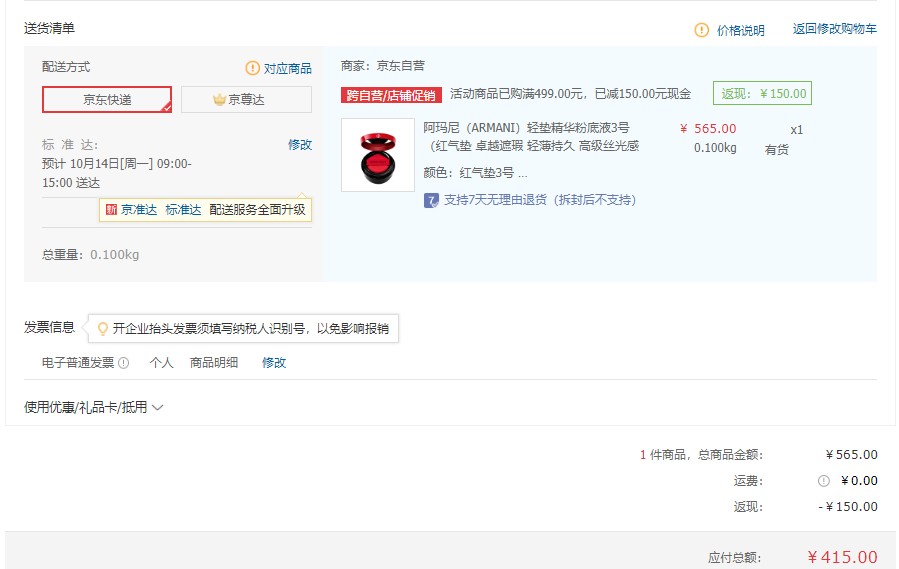Click the product price ¥565.00
Viewport: 899px width, 569px height.
pyautogui.click(x=708, y=129)
